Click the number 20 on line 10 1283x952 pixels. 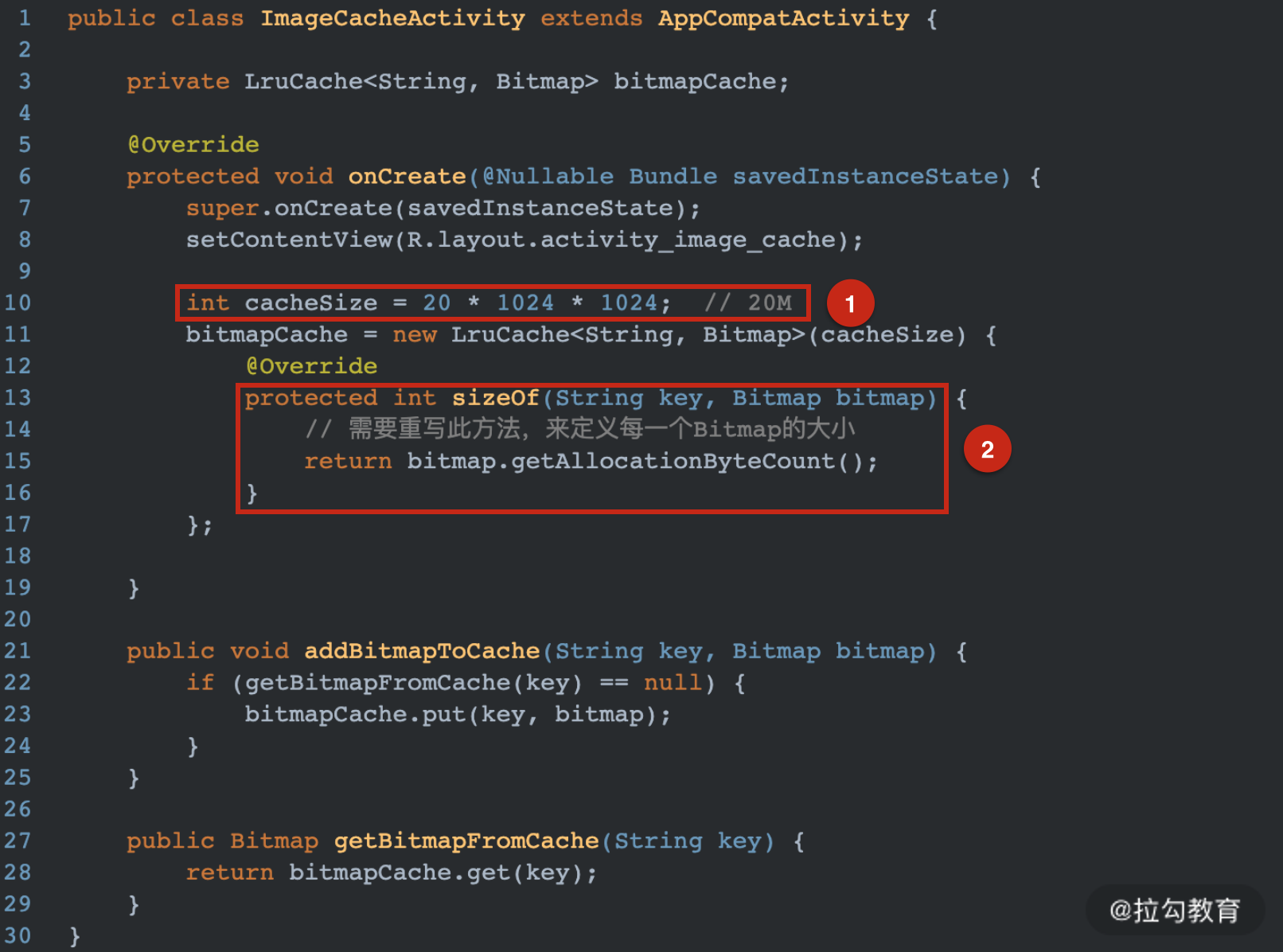point(436,303)
